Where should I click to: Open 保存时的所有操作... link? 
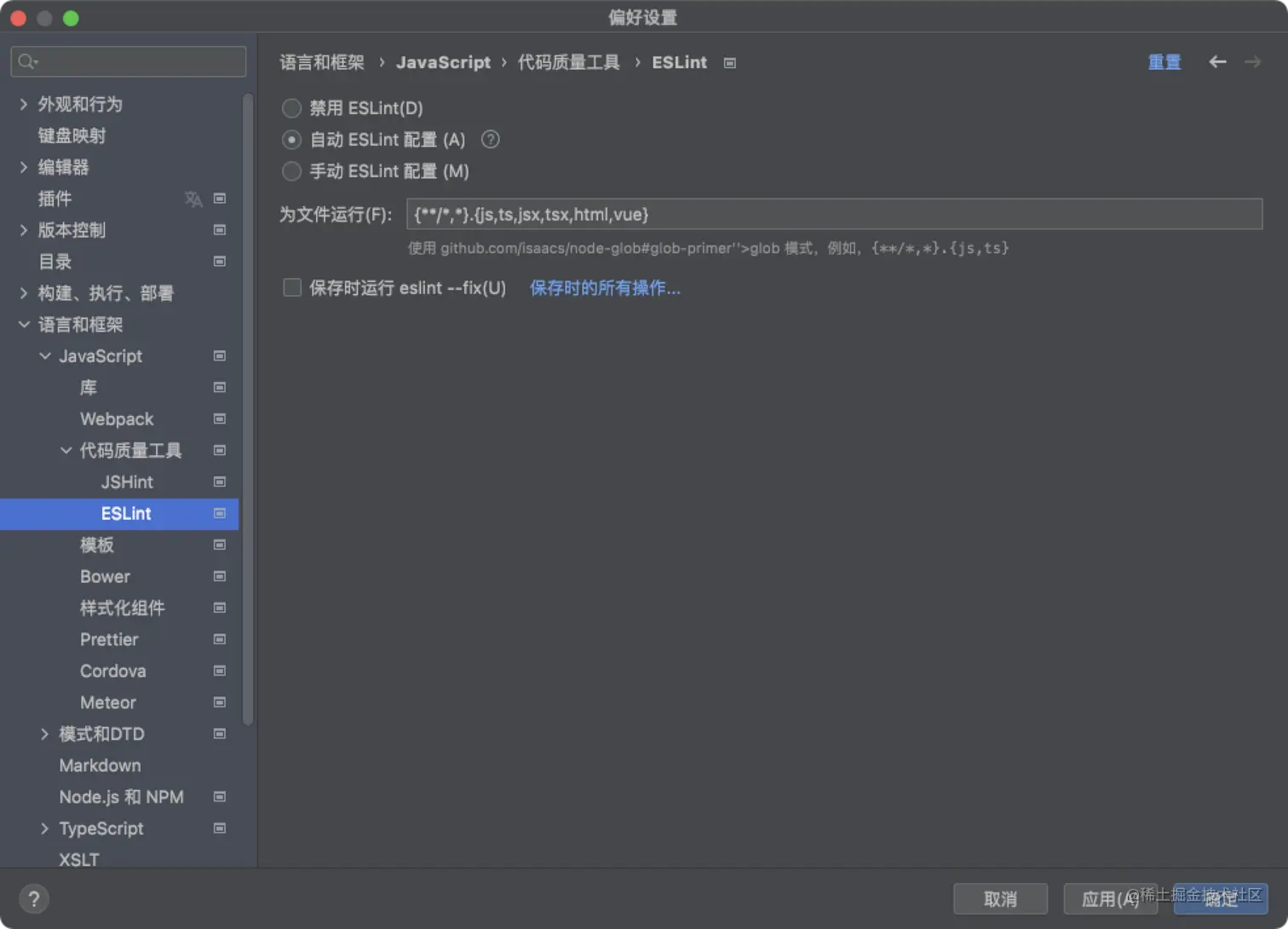tap(605, 288)
